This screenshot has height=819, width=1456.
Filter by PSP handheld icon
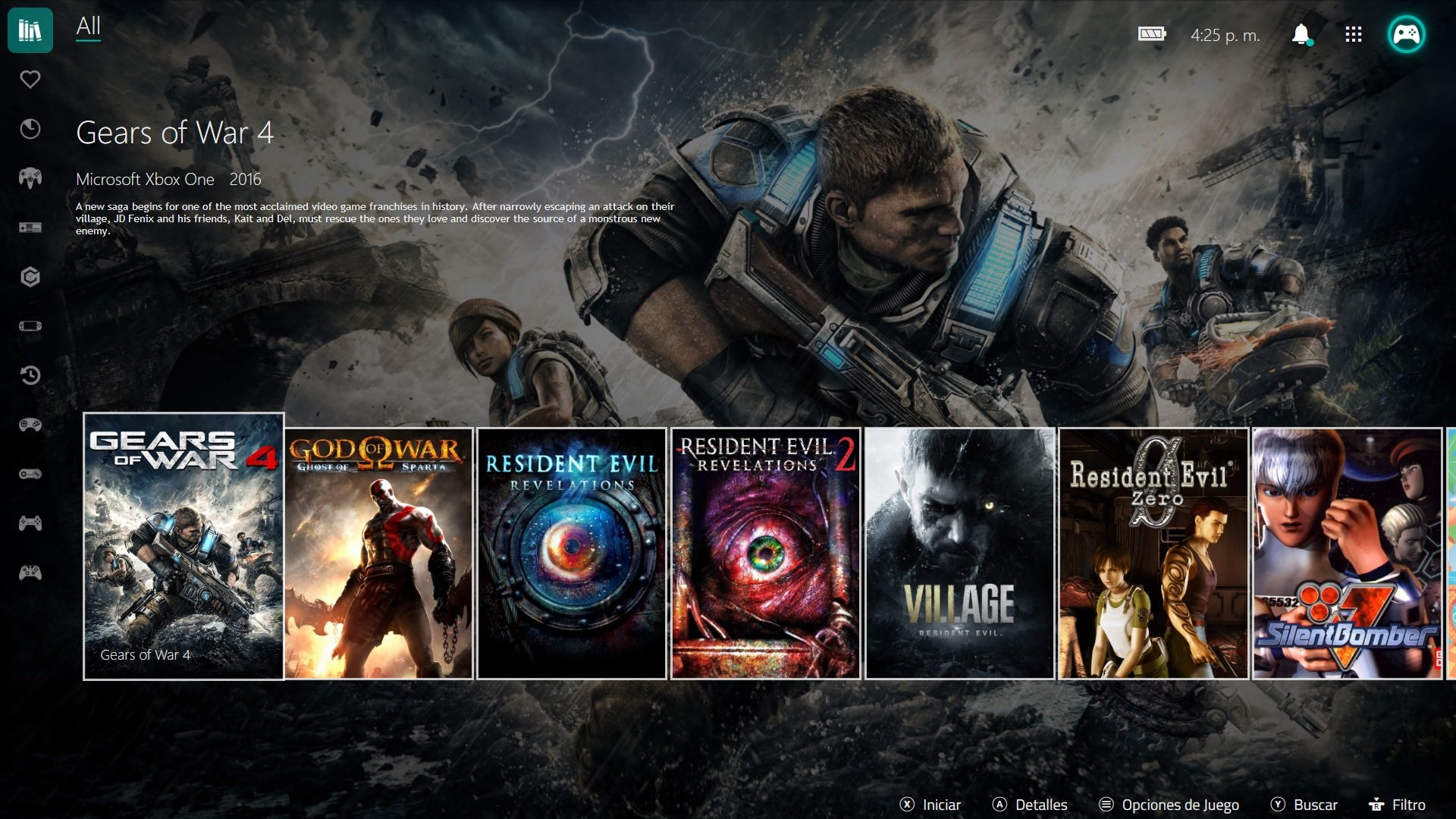(30, 326)
